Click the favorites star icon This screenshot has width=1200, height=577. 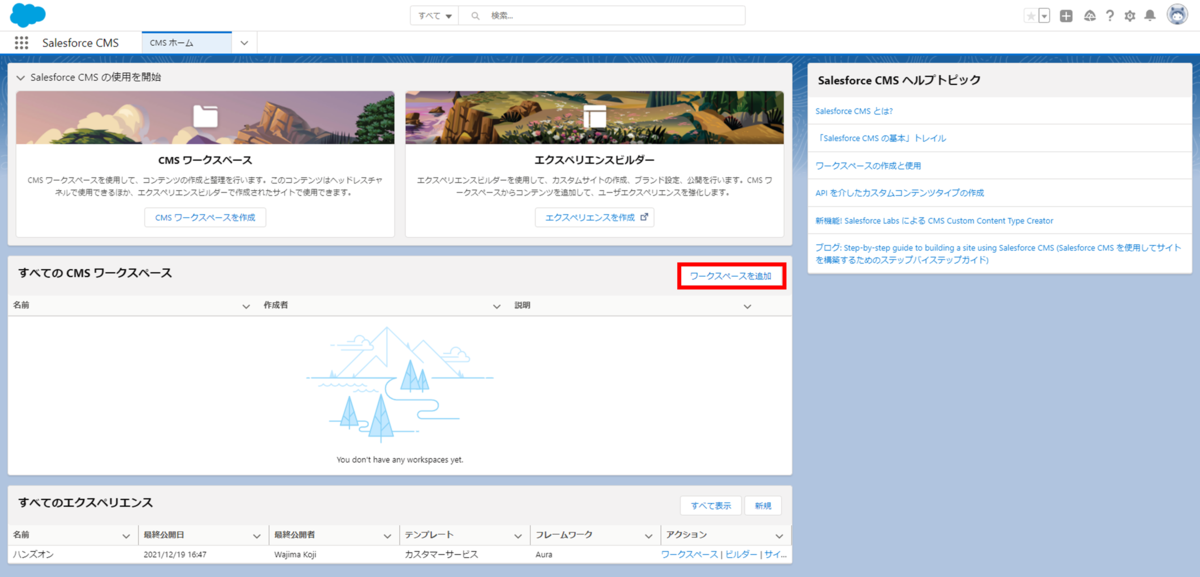(x=1031, y=16)
